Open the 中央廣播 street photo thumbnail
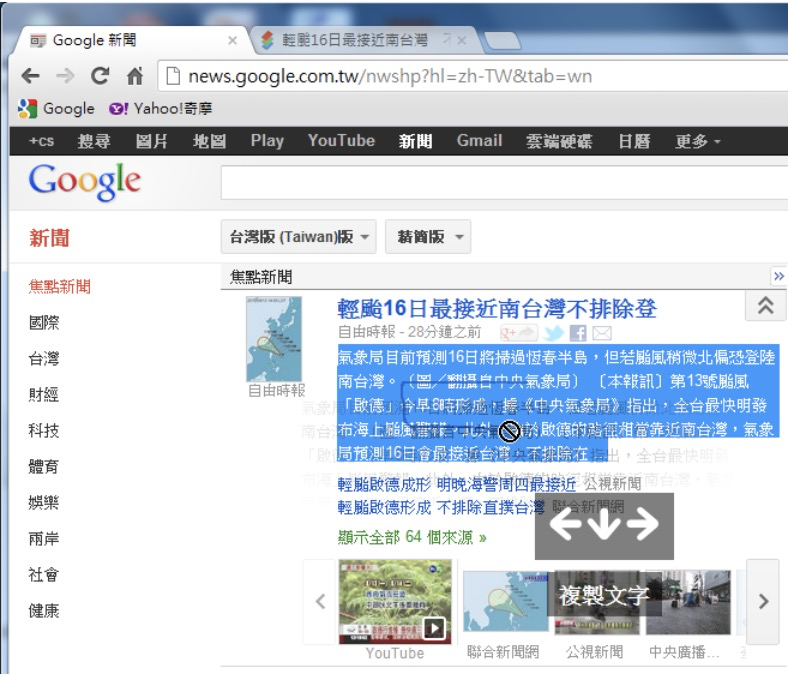Viewport: 788px width, 676px height. click(688, 602)
